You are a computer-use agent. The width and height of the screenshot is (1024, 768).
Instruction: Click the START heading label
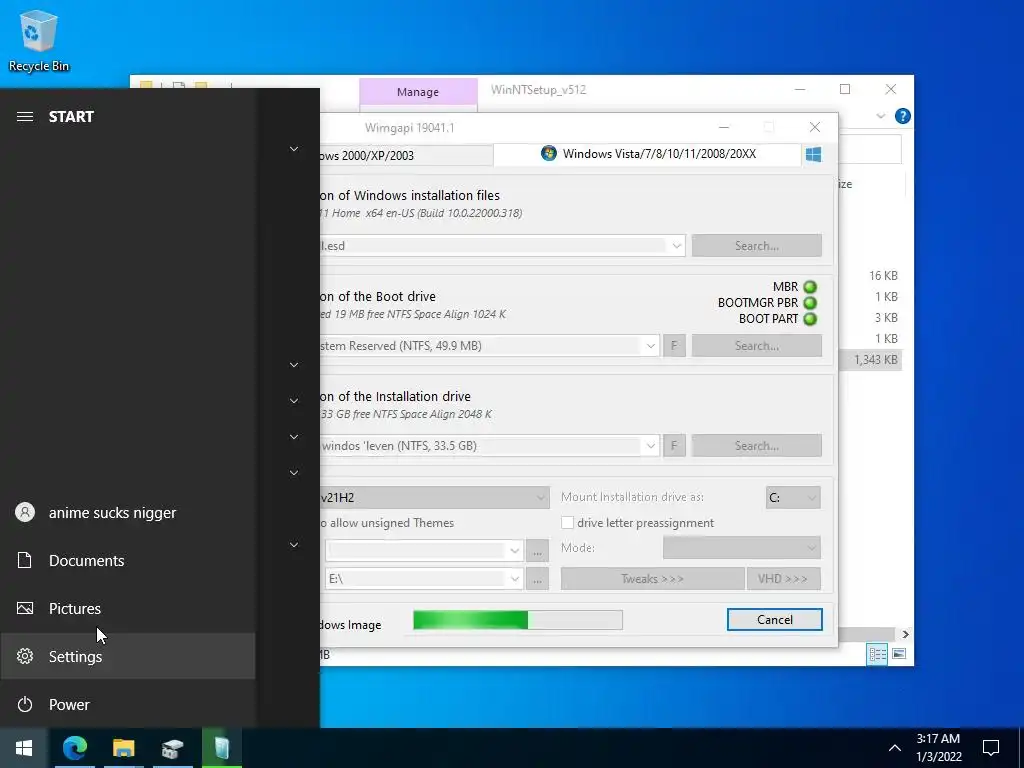tap(71, 117)
